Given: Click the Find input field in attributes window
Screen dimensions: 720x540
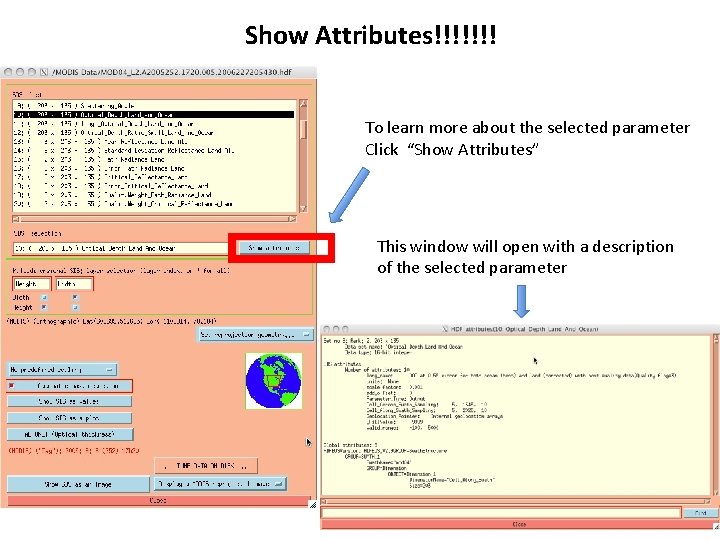Looking at the screenshot, I should pyautogui.click(x=501, y=512).
